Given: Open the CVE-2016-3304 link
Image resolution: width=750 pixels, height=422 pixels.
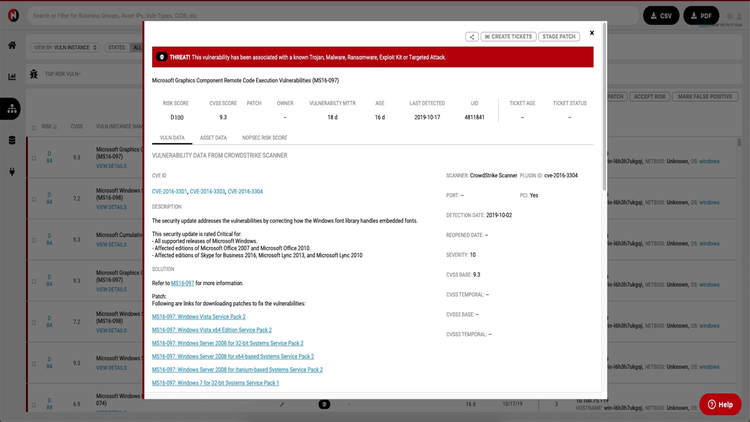Looking at the screenshot, I should click(x=245, y=191).
